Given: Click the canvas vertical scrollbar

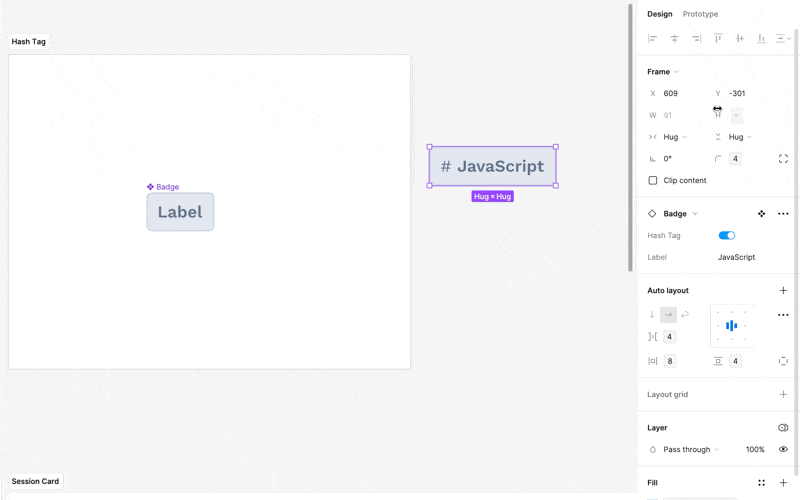Looking at the screenshot, I should tap(631, 138).
